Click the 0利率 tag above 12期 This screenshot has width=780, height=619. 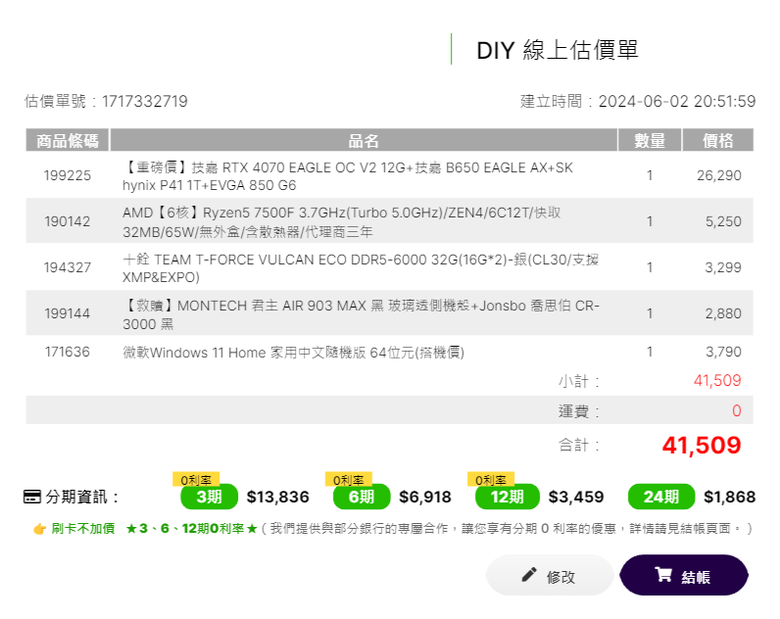pos(490,480)
